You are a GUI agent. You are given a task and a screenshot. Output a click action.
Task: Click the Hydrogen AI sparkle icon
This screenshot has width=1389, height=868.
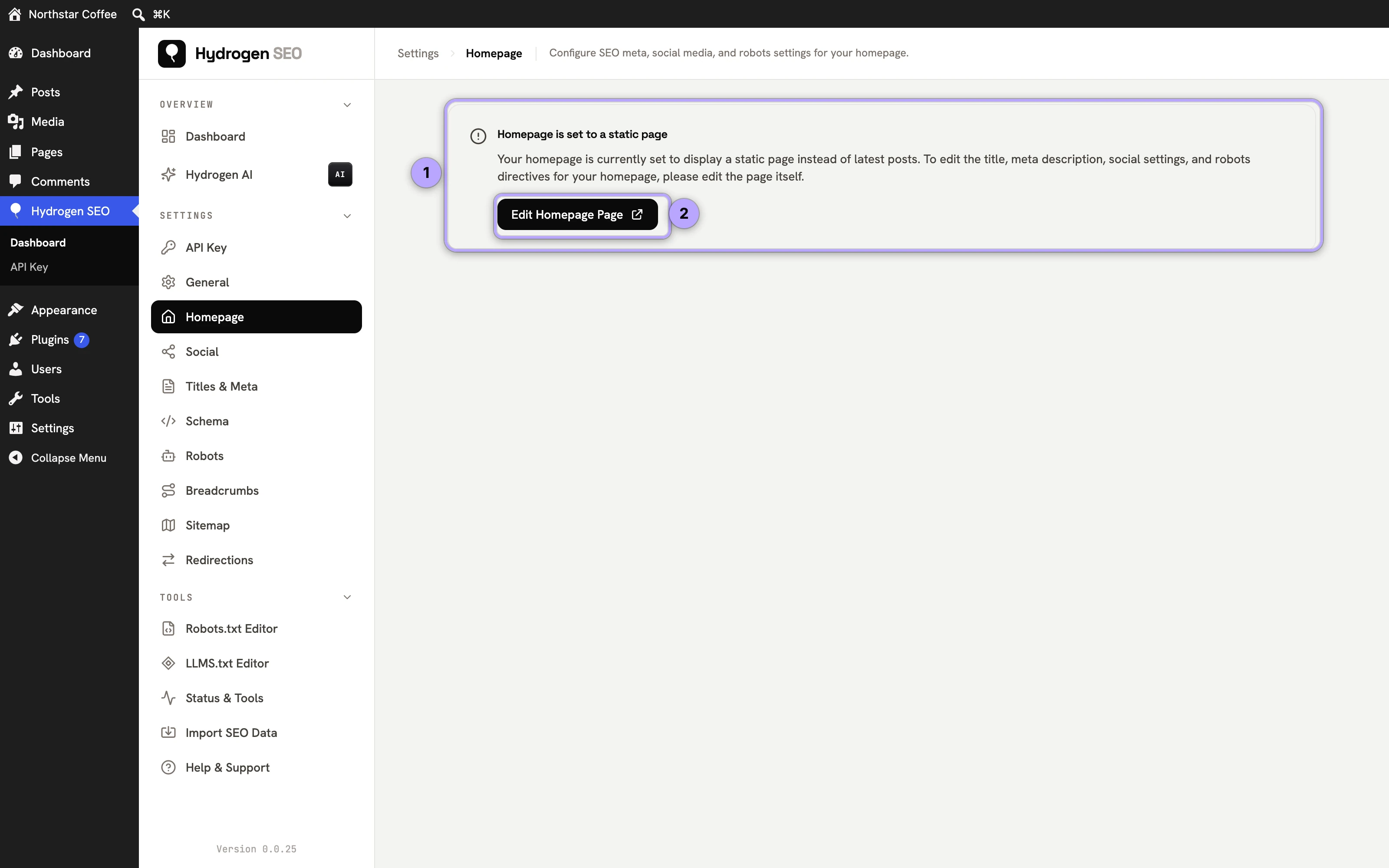(x=168, y=174)
